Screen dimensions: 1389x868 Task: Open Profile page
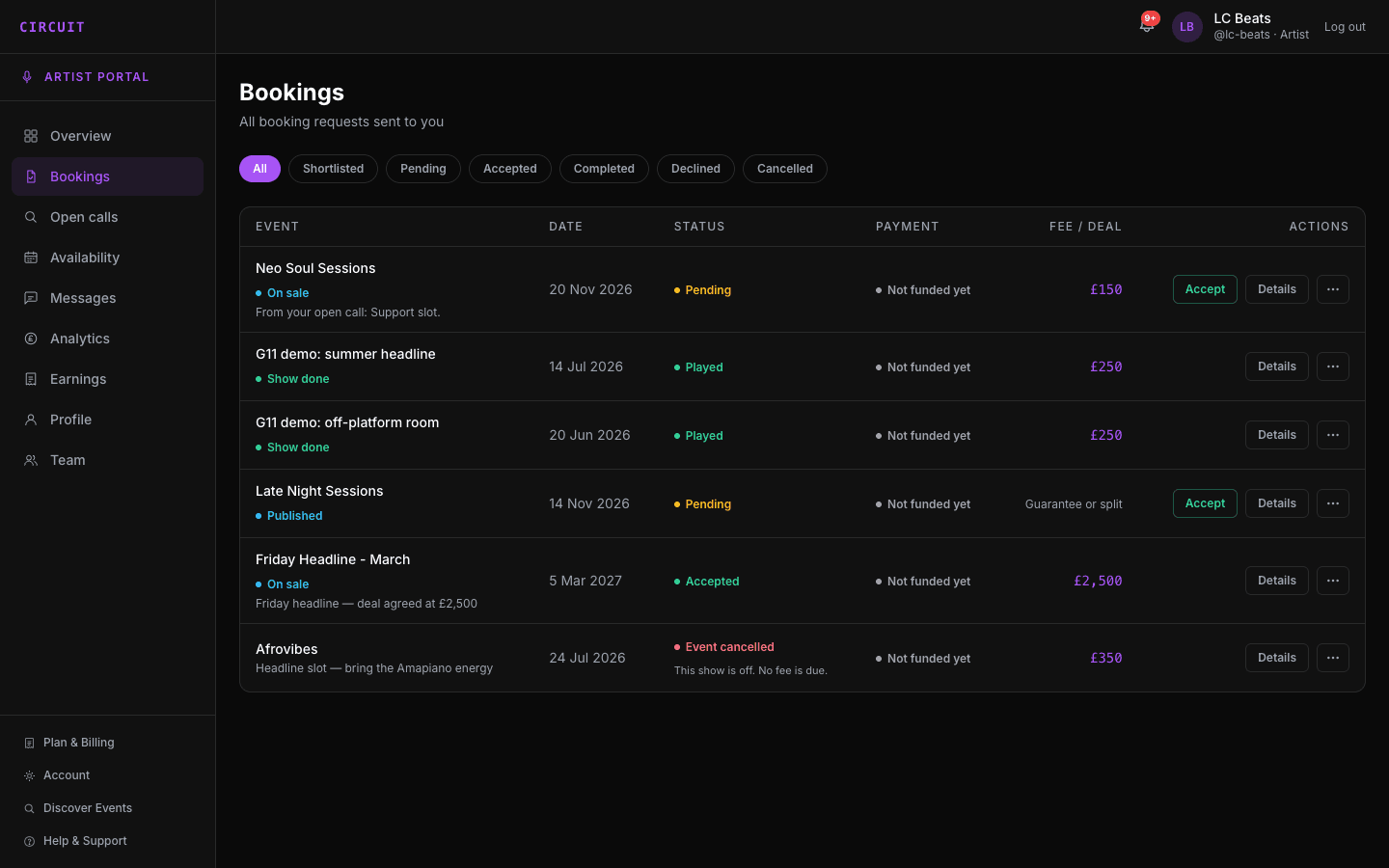coord(107,420)
